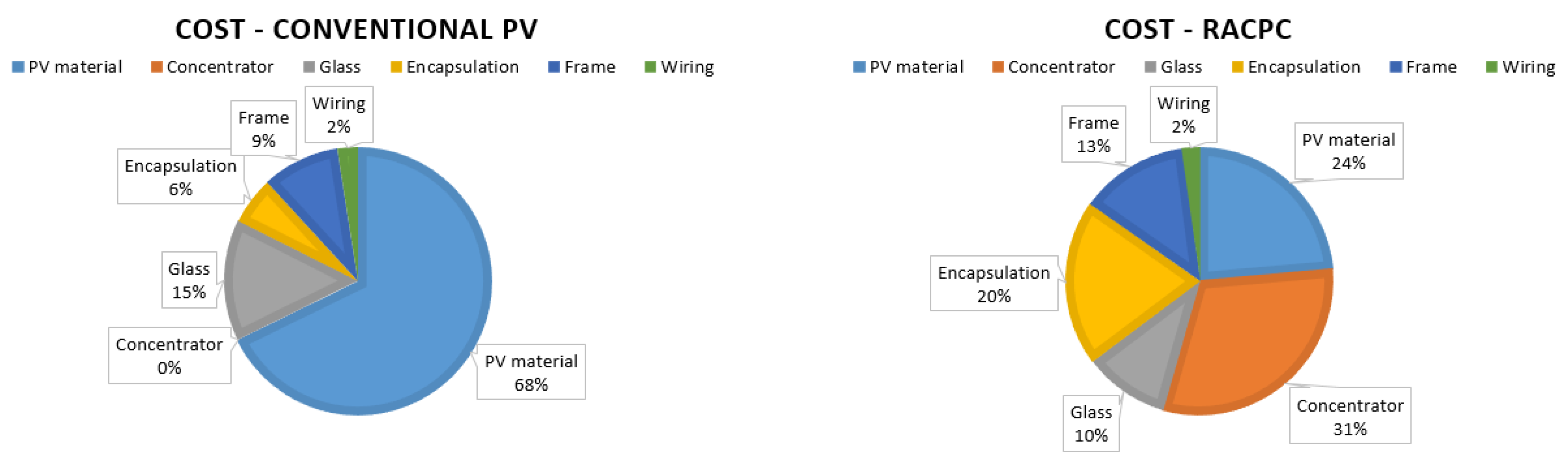
Task: Select the Glass 15% data label
Action: (x=189, y=280)
